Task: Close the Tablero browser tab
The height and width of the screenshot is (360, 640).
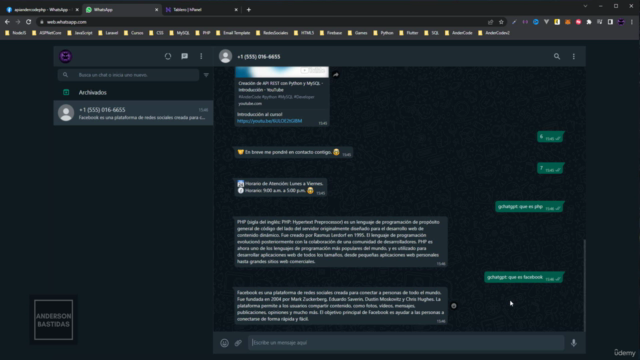Action: 236,9
